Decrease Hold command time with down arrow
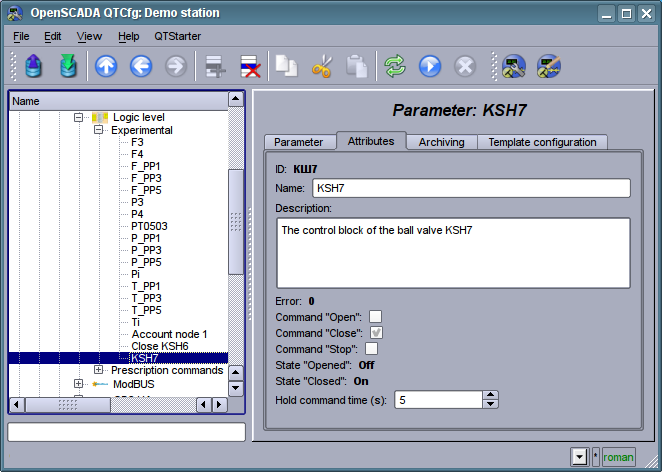The height and width of the screenshot is (472, 662). click(490, 404)
